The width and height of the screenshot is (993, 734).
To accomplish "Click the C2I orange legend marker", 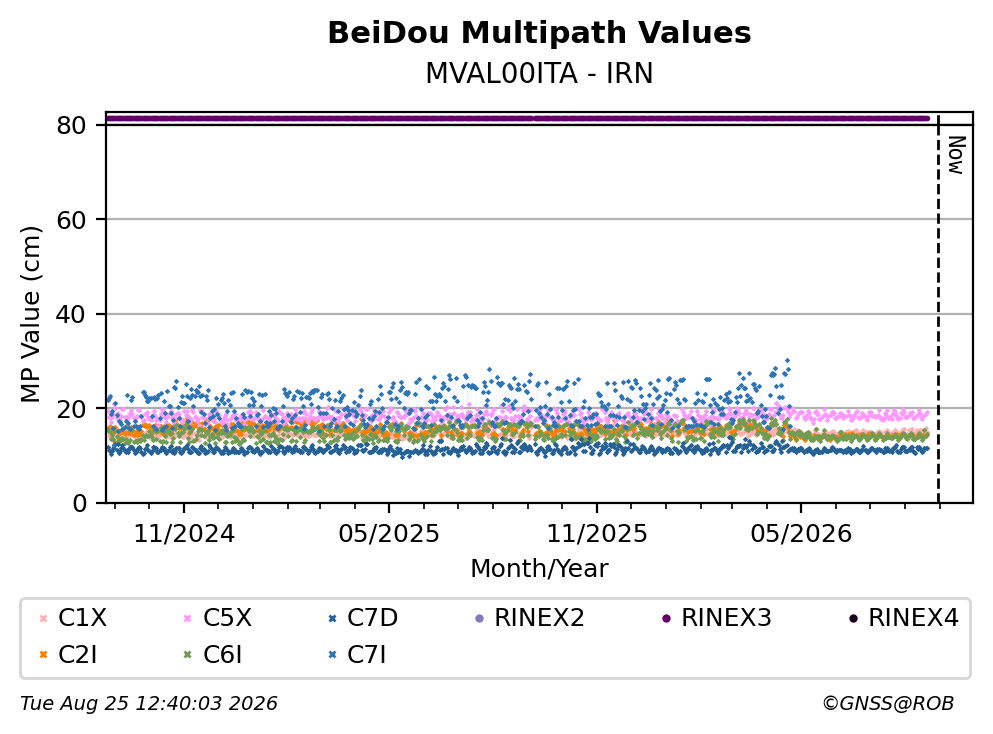I will 43,655.
